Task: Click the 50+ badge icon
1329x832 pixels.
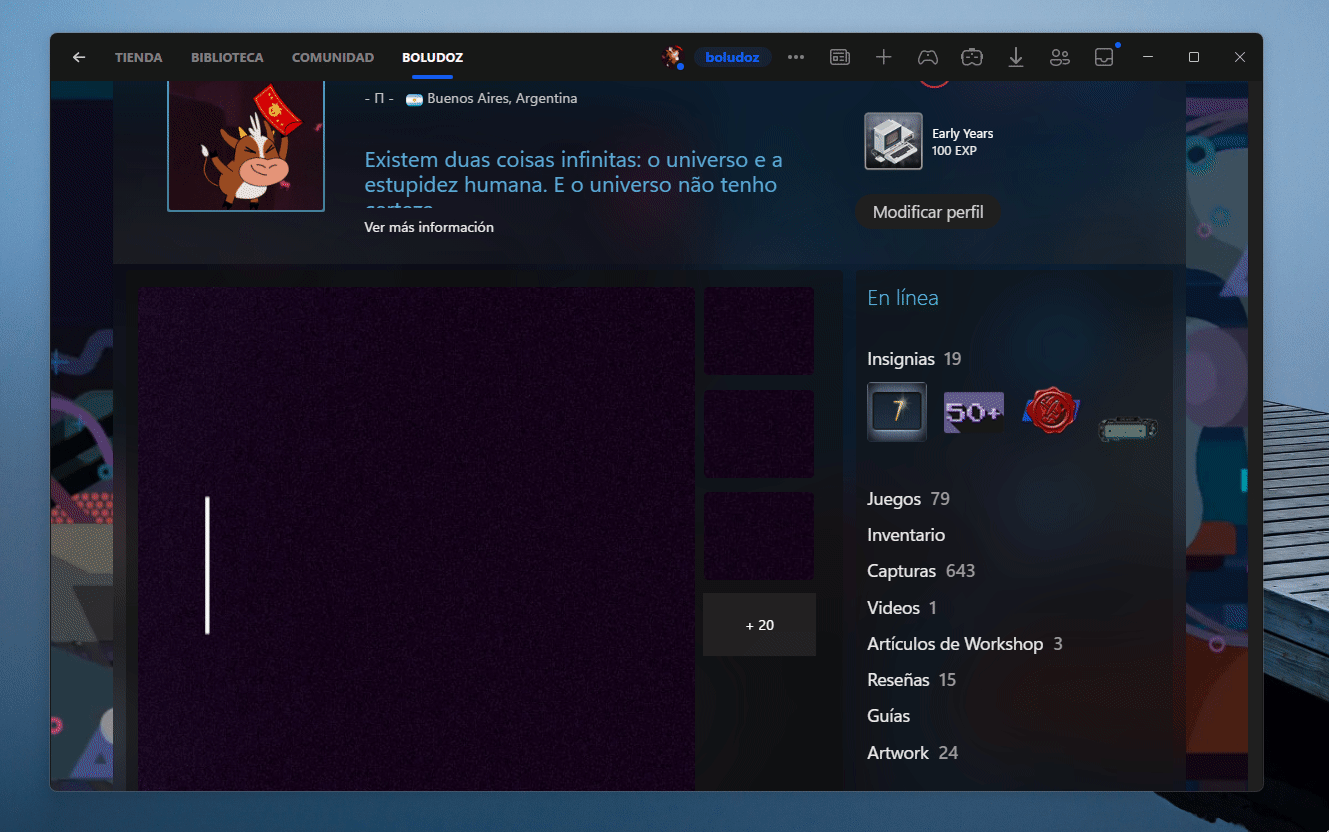Action: click(974, 412)
